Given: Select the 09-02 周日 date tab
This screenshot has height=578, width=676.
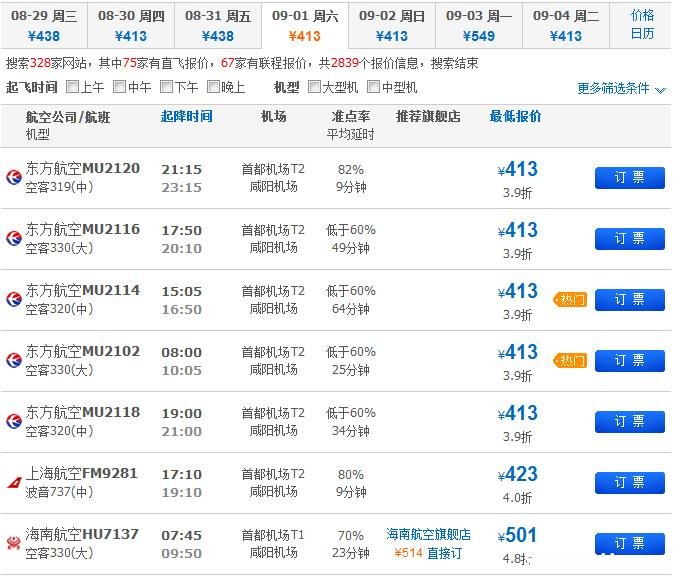Looking at the screenshot, I should (392, 25).
